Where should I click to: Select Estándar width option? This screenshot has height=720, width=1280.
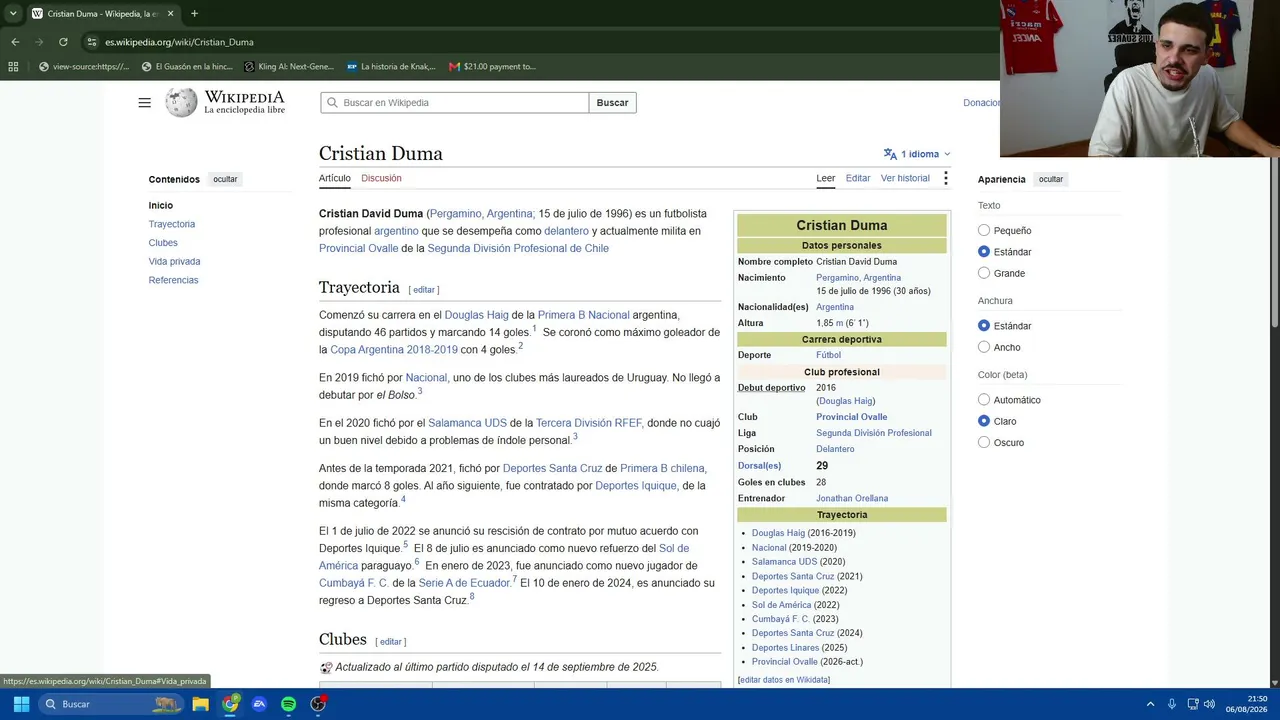[x=984, y=326]
